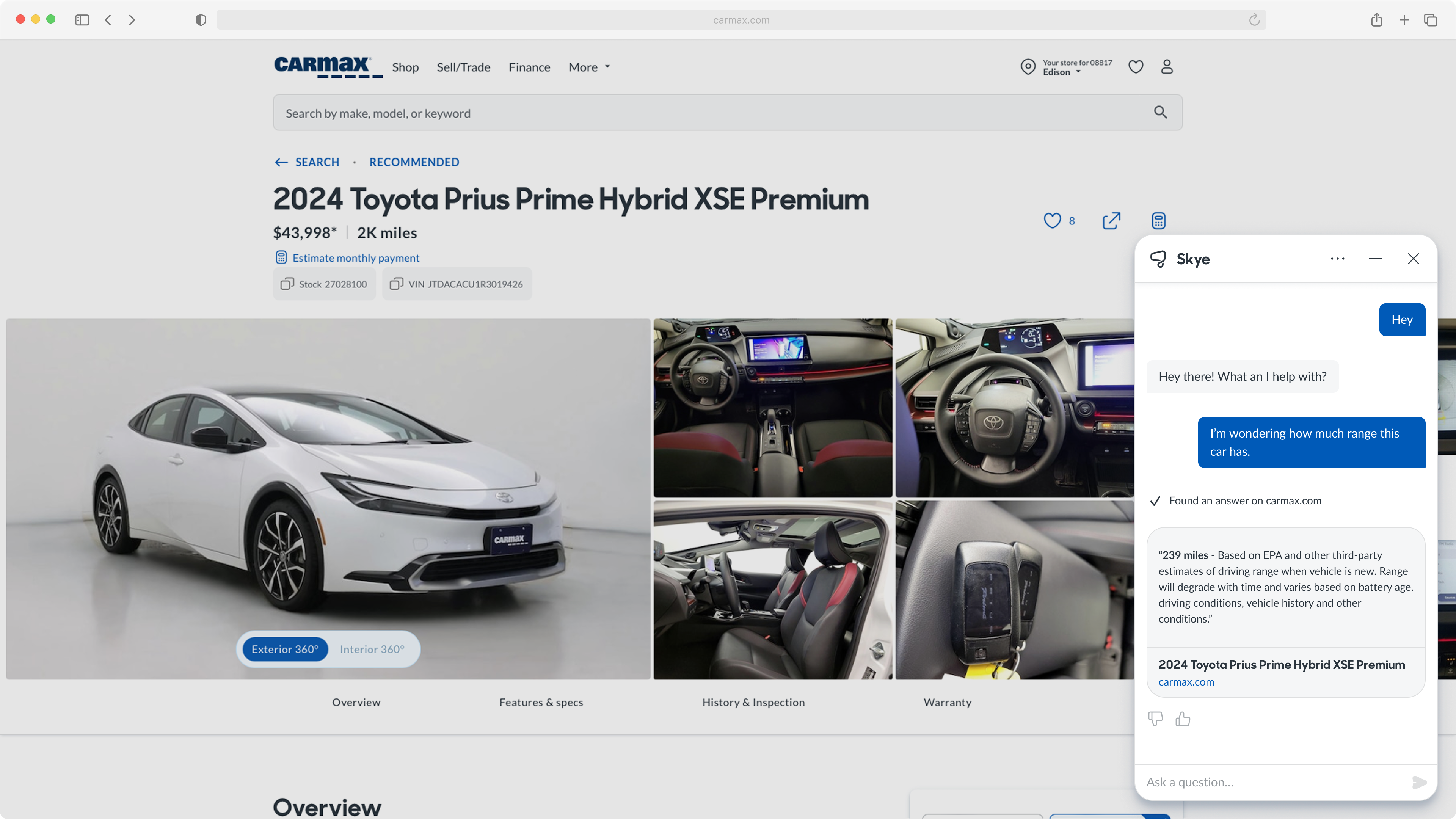
Task: Open the payment calculator icon
Action: [1158, 220]
